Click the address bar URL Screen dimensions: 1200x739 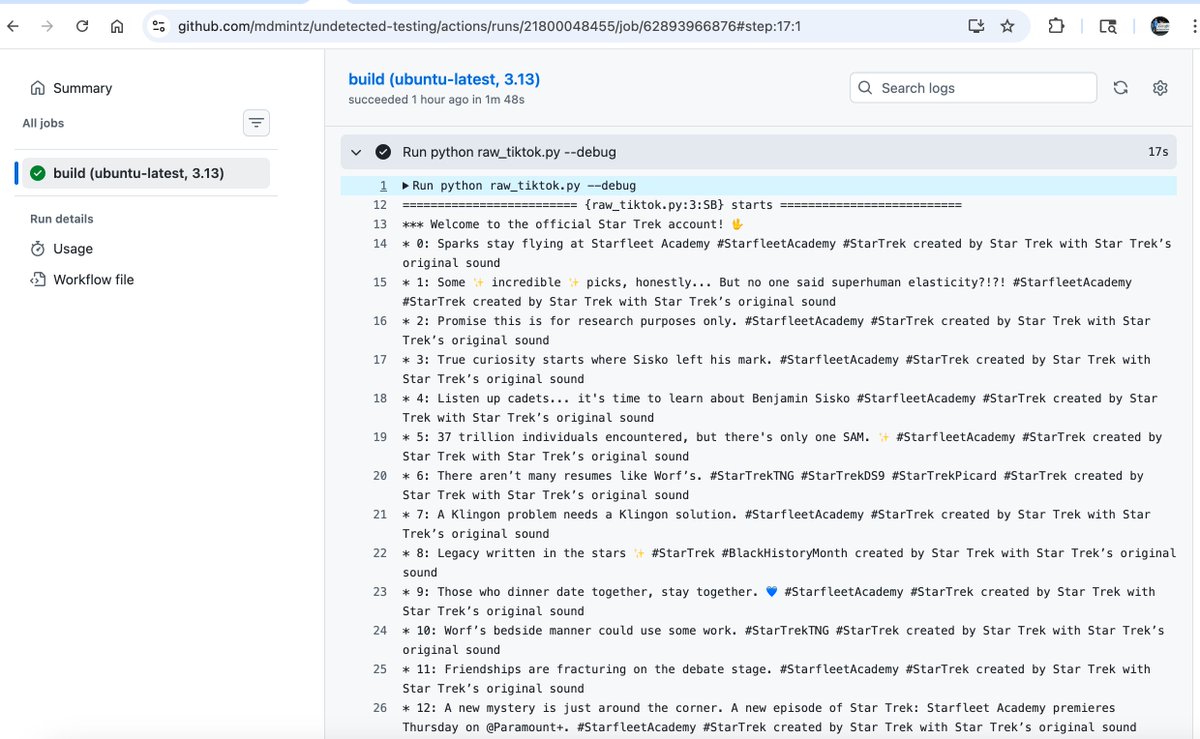coord(489,27)
